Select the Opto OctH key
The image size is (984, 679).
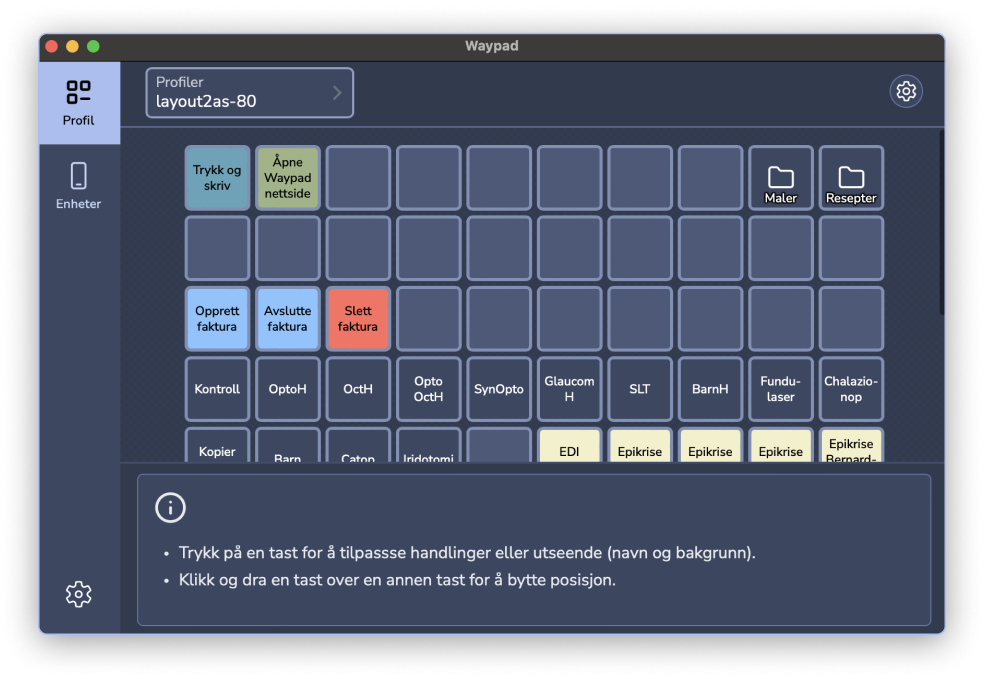pos(429,389)
